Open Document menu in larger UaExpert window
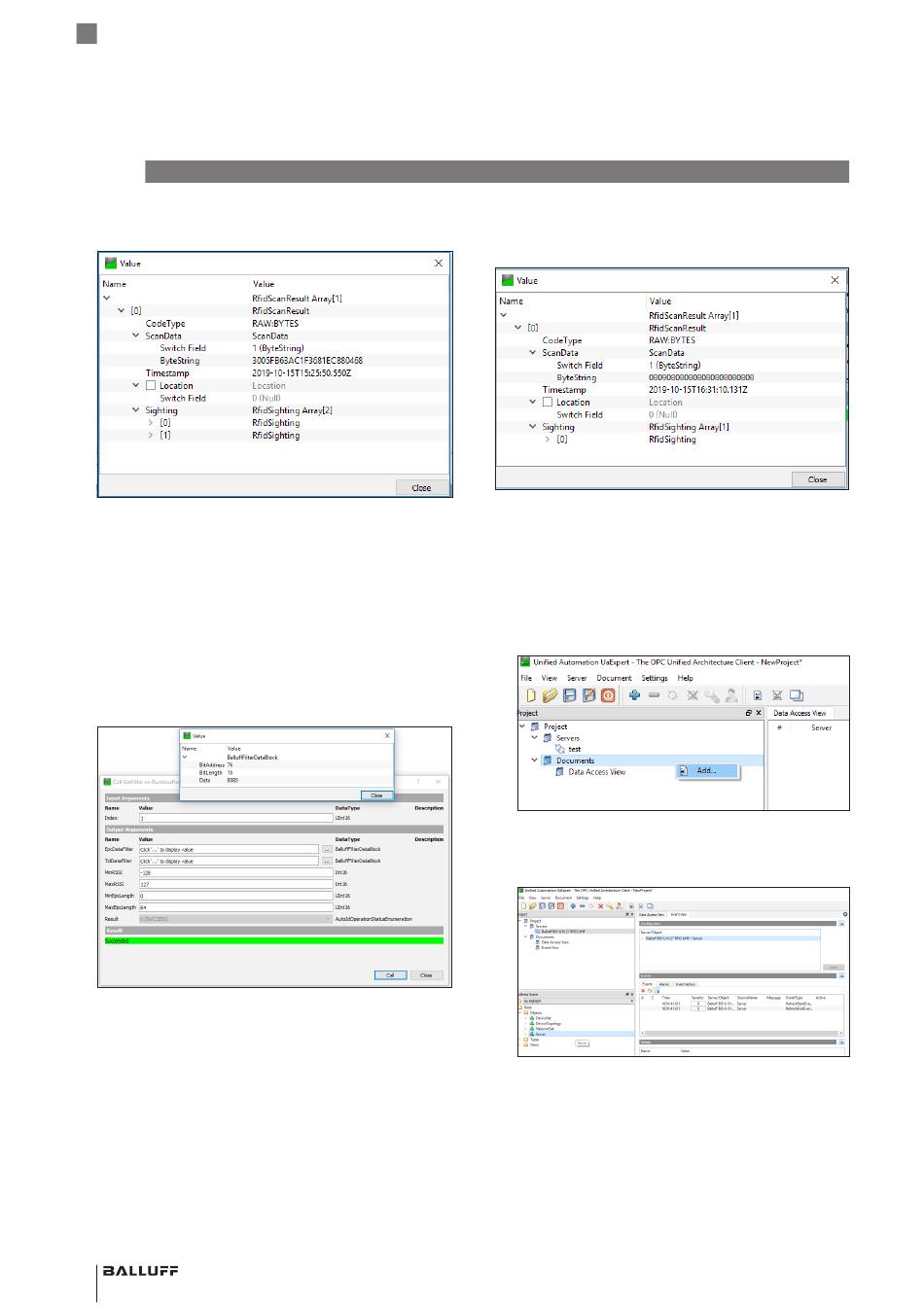The width and height of the screenshot is (924, 1307). [614, 678]
